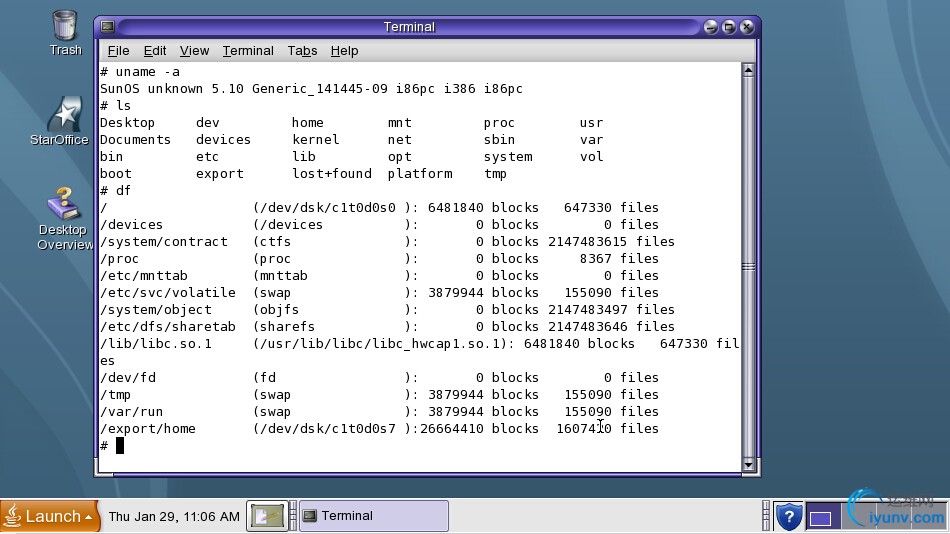The height and width of the screenshot is (534, 950).
Task: Click the scrollbar down arrow in Terminal
Action: [748, 465]
